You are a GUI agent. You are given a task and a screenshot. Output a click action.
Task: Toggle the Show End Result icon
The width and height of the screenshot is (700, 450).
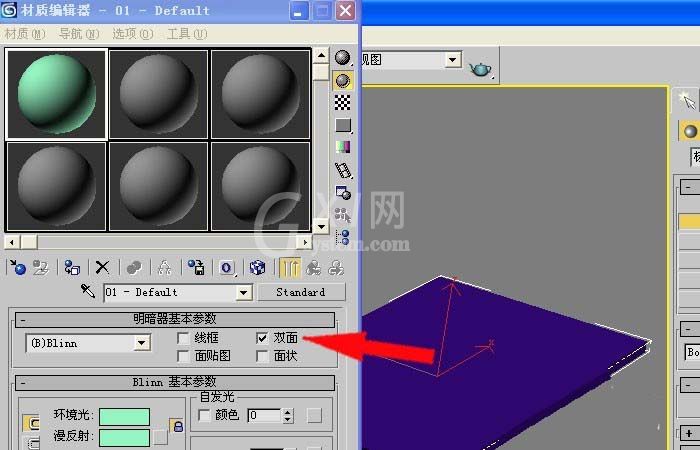click(290, 267)
